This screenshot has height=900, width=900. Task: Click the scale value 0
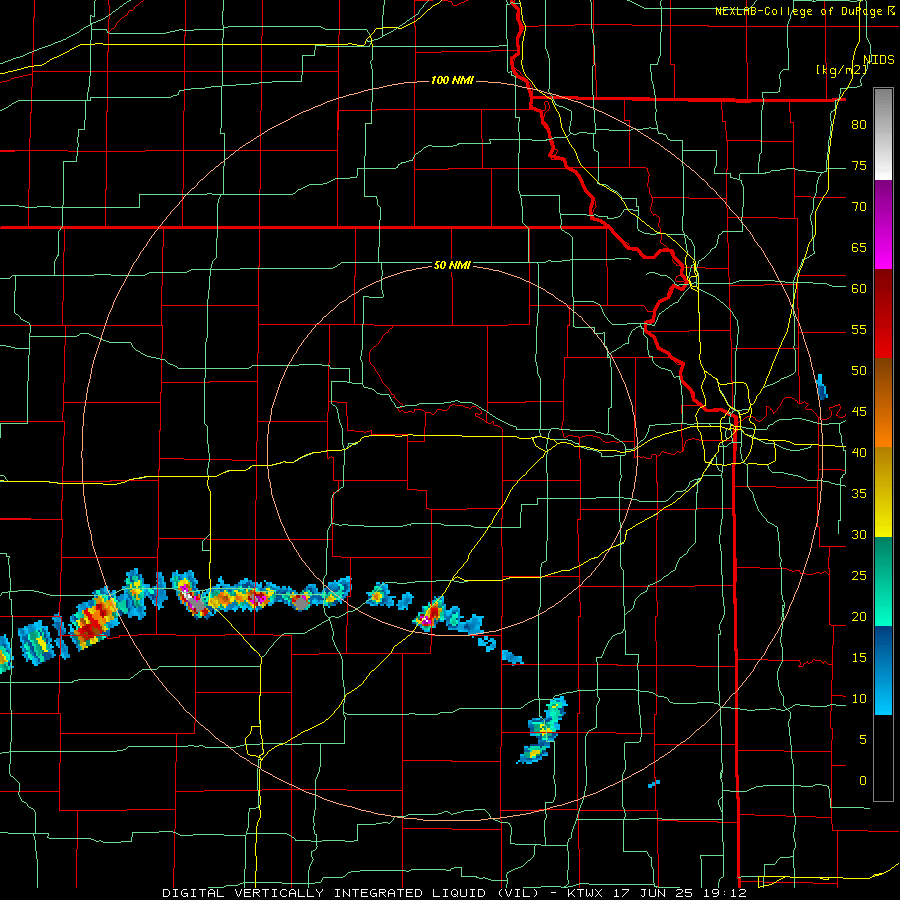(x=863, y=781)
